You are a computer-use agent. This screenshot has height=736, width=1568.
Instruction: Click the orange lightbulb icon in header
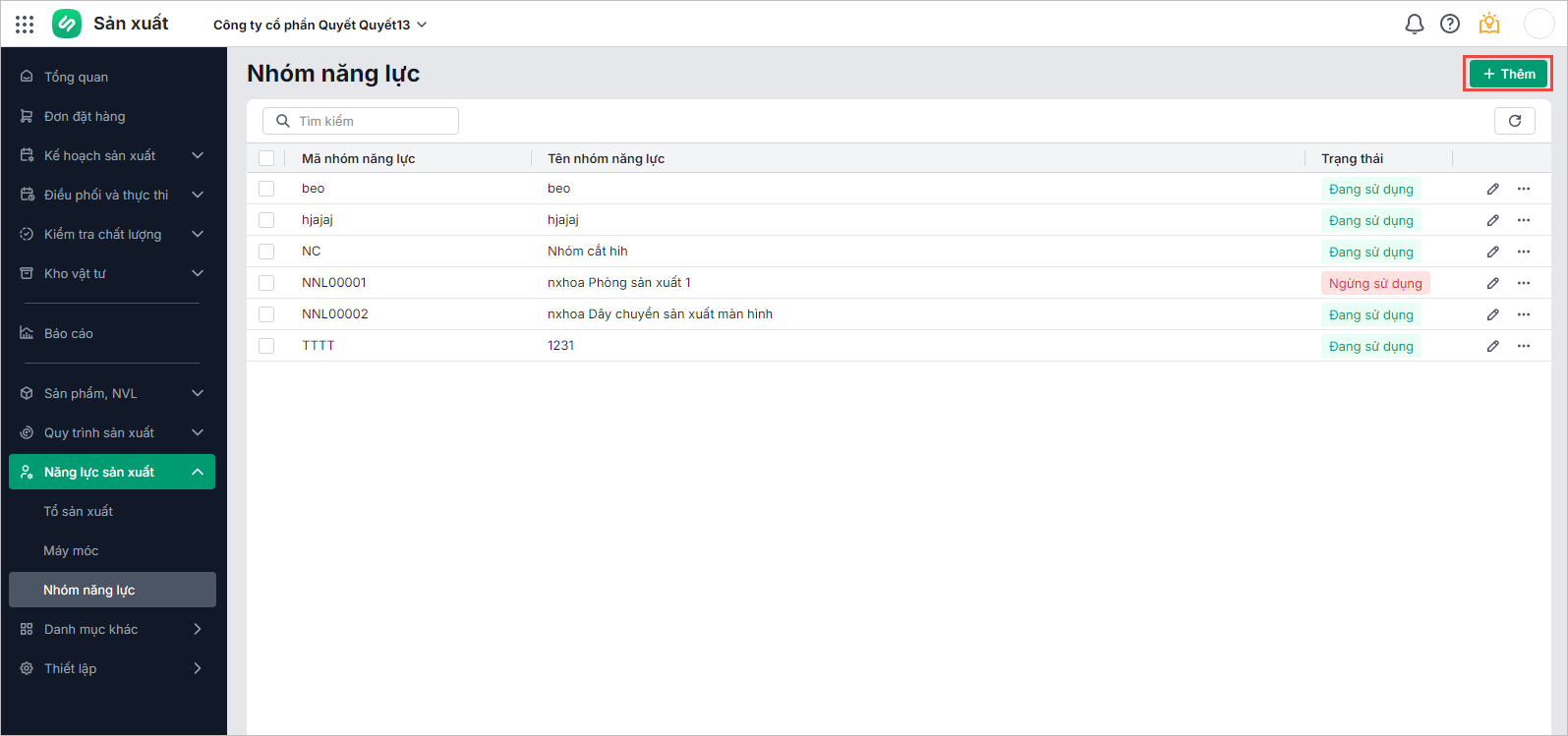click(x=1488, y=24)
